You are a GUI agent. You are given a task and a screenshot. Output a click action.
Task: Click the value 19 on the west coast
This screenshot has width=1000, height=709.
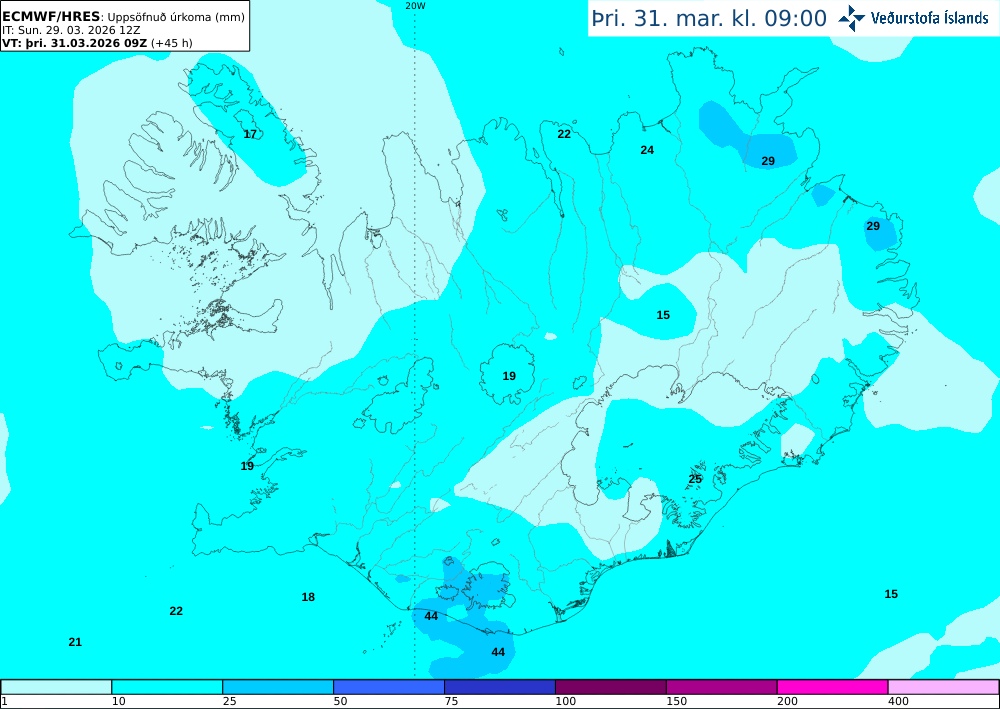coord(247,466)
